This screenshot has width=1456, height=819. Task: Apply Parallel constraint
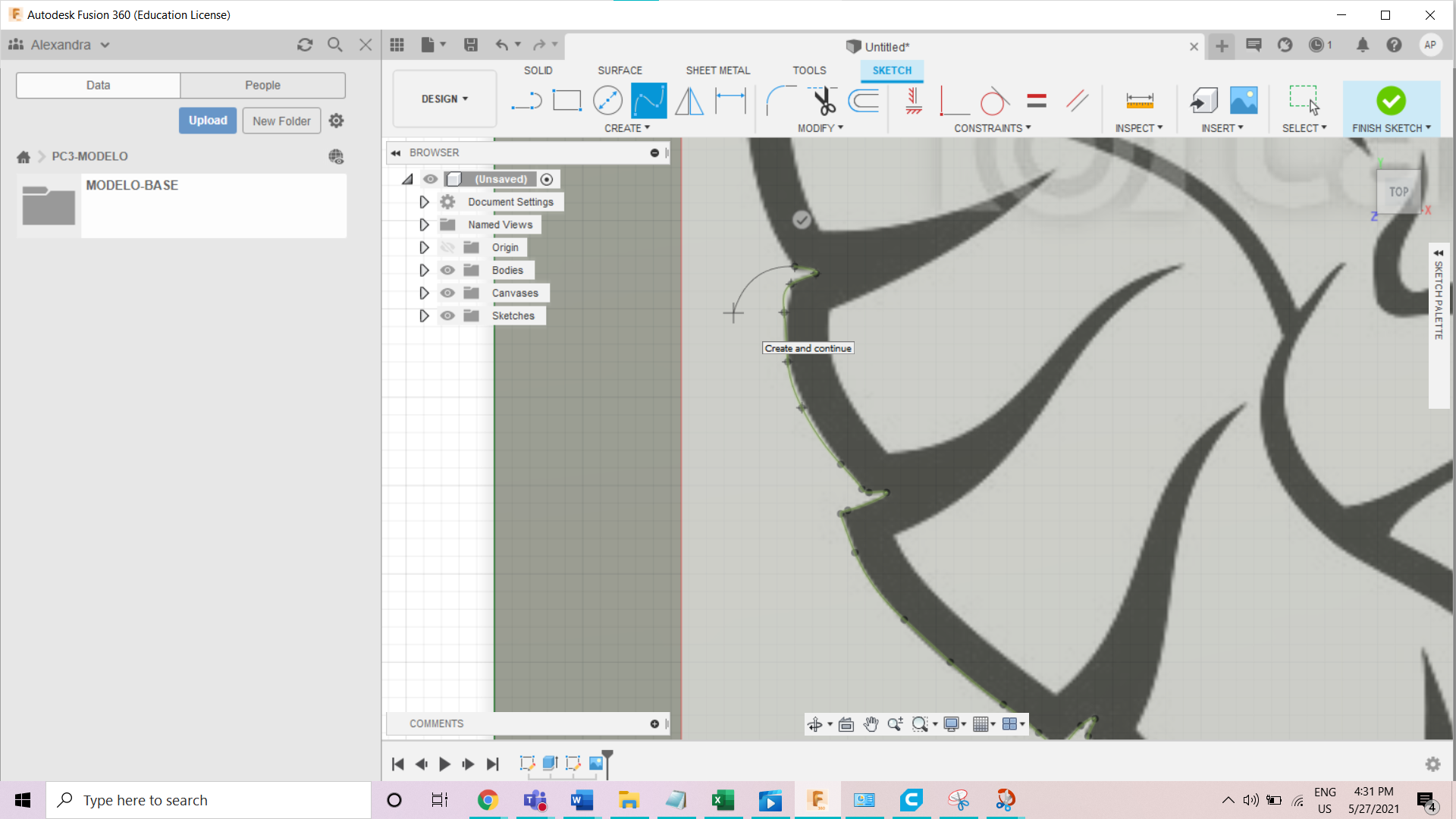[1077, 100]
